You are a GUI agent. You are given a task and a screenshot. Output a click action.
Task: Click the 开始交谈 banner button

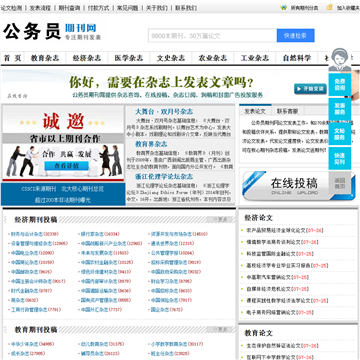point(310,89)
